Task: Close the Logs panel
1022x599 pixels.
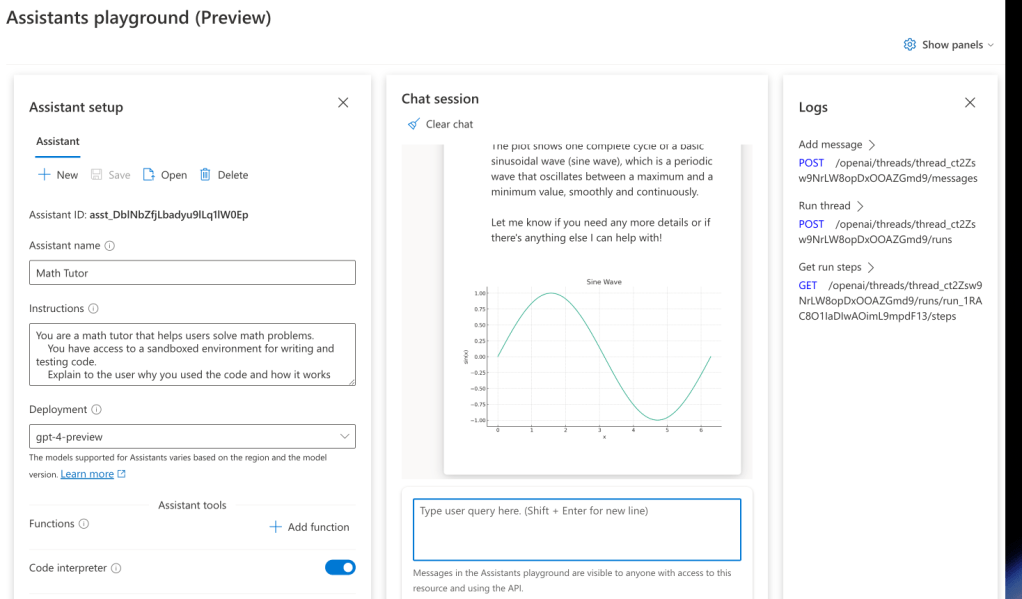Action: [x=969, y=103]
